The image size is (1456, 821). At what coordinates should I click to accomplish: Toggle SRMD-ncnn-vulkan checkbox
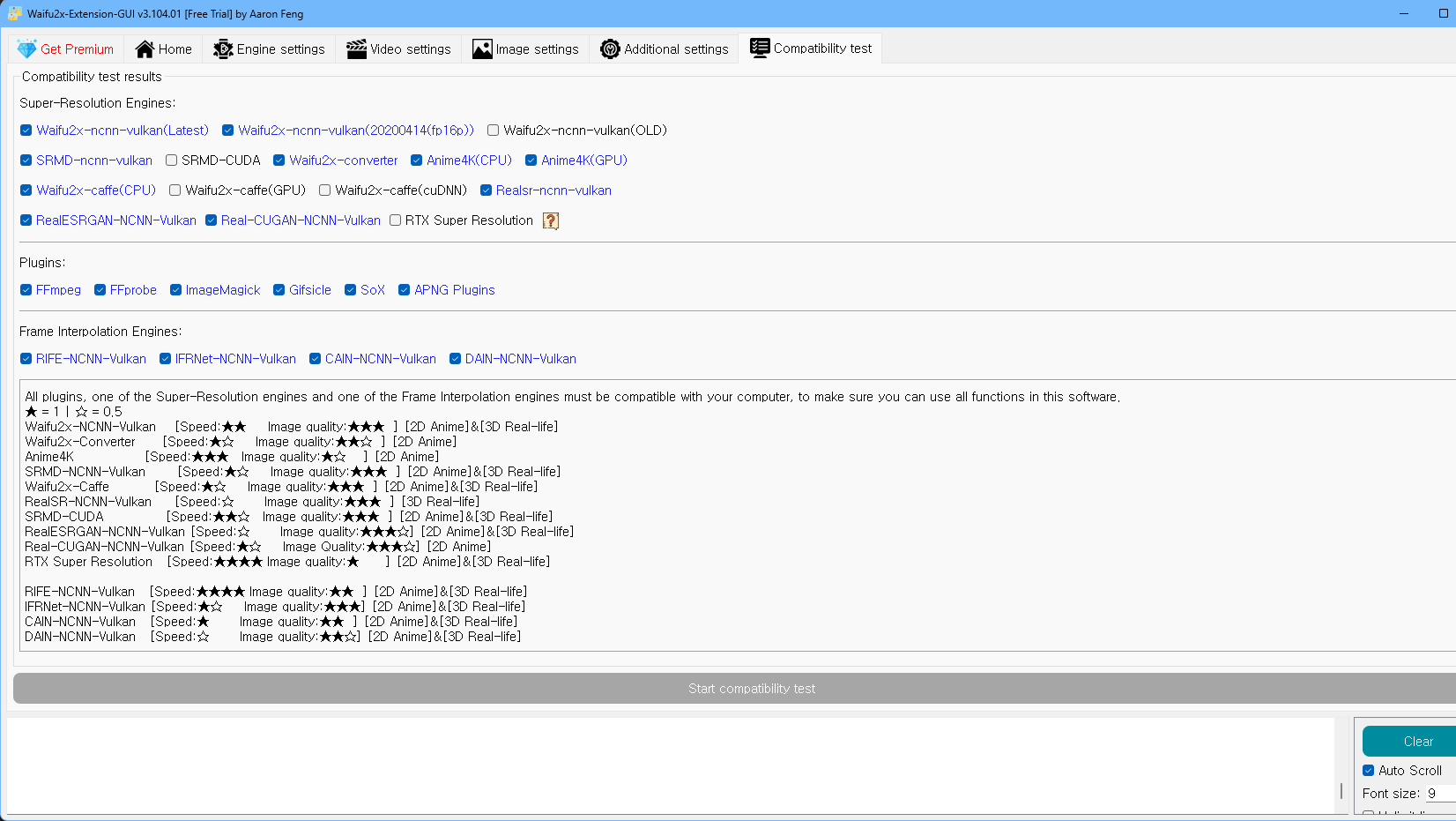click(26, 160)
